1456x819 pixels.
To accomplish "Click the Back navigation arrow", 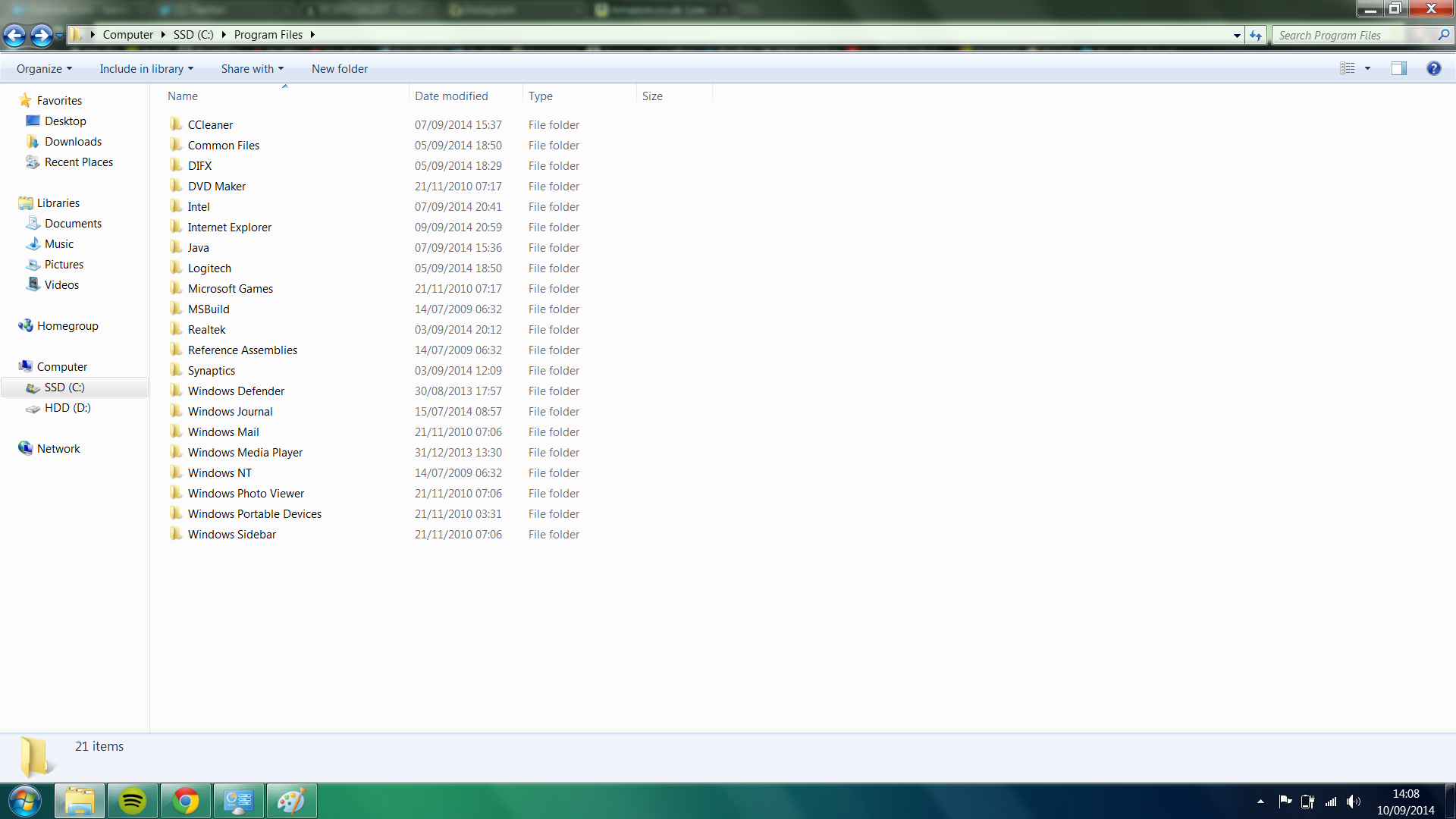I will click(x=14, y=35).
